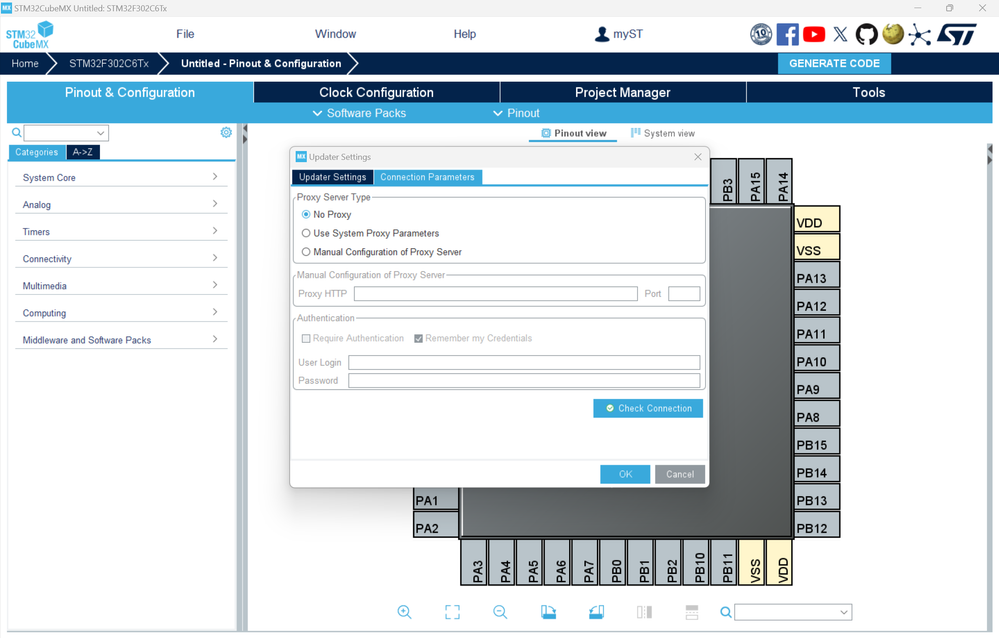The image size is (999, 638).
Task: Select Manual Configuration of Proxy Server option
Action: (x=306, y=252)
